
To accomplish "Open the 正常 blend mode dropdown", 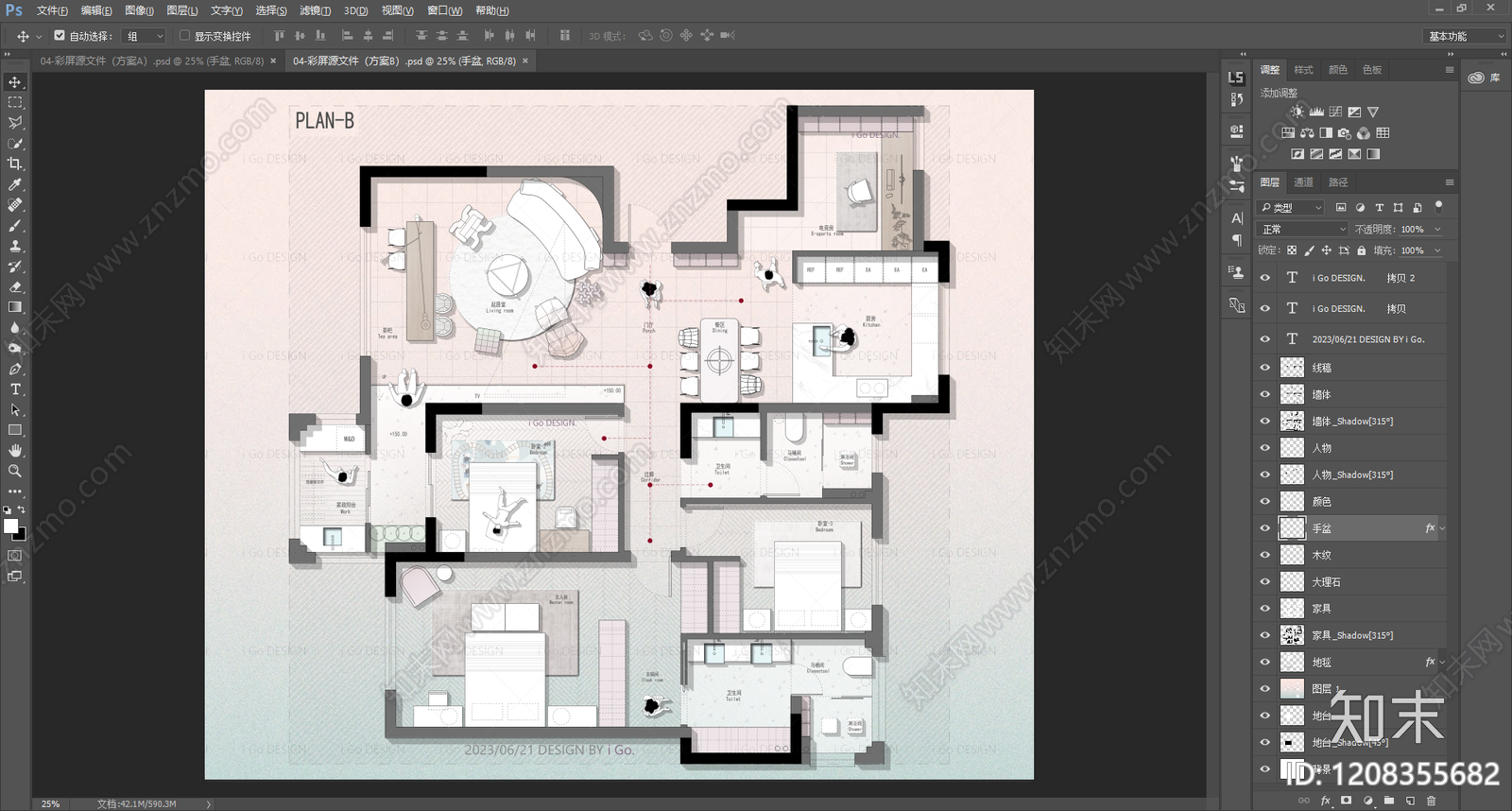I will coord(1304,229).
